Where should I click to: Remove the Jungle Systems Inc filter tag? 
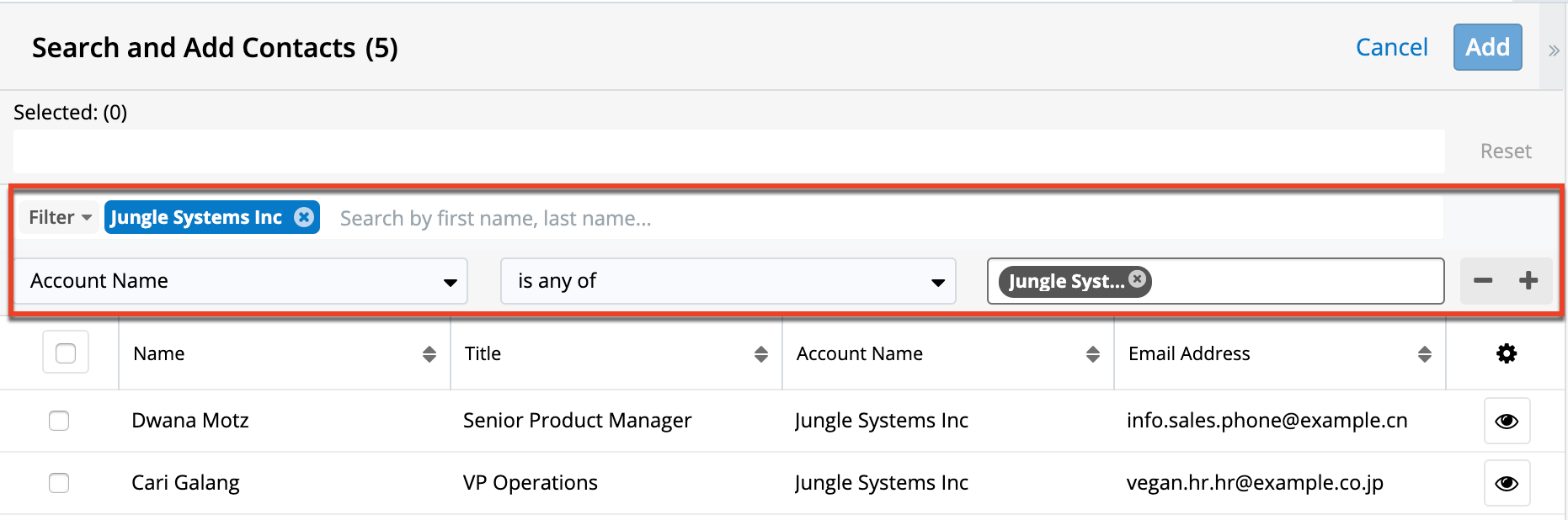click(304, 217)
